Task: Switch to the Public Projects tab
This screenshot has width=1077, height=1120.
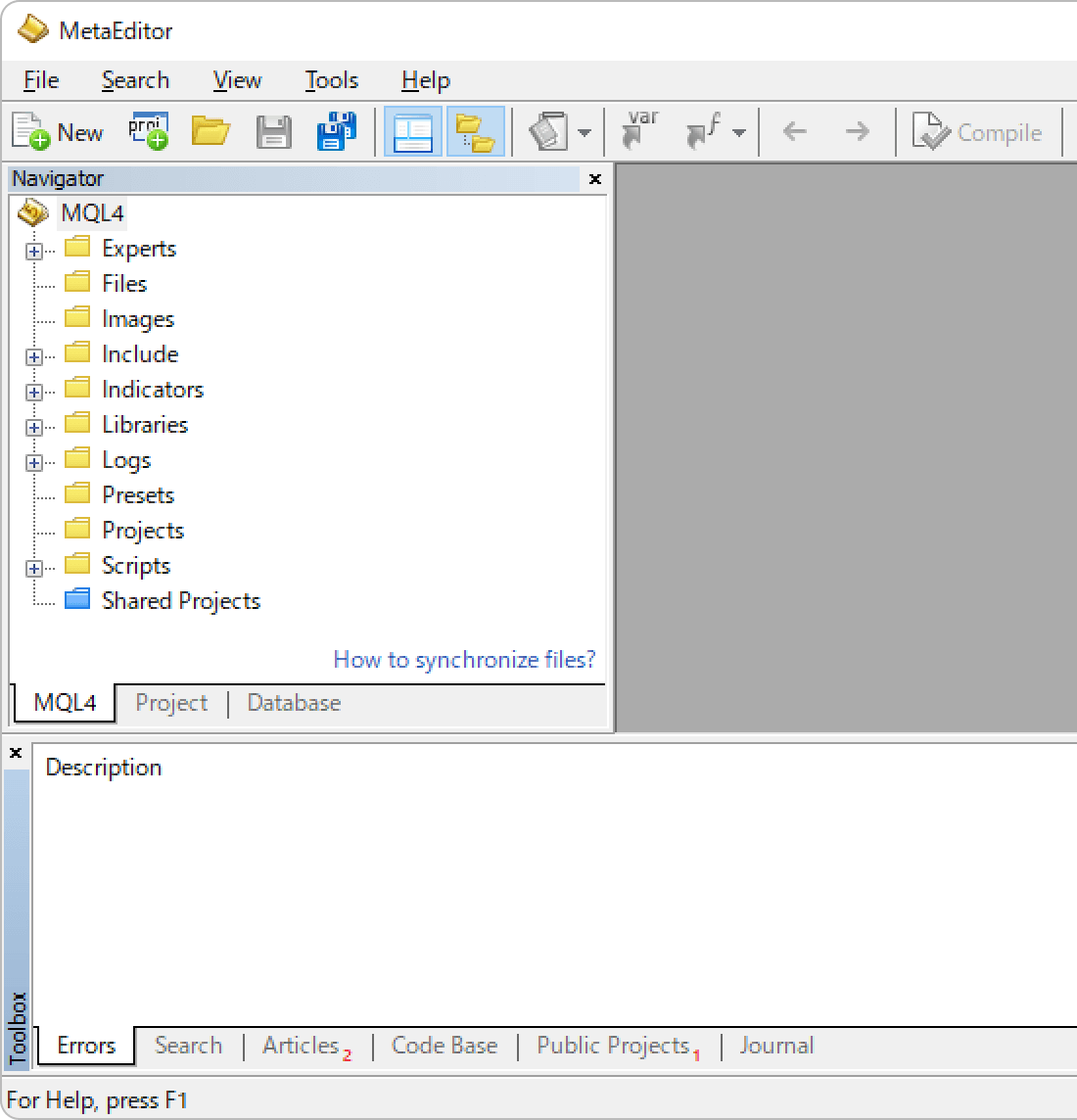Action: (x=619, y=1046)
